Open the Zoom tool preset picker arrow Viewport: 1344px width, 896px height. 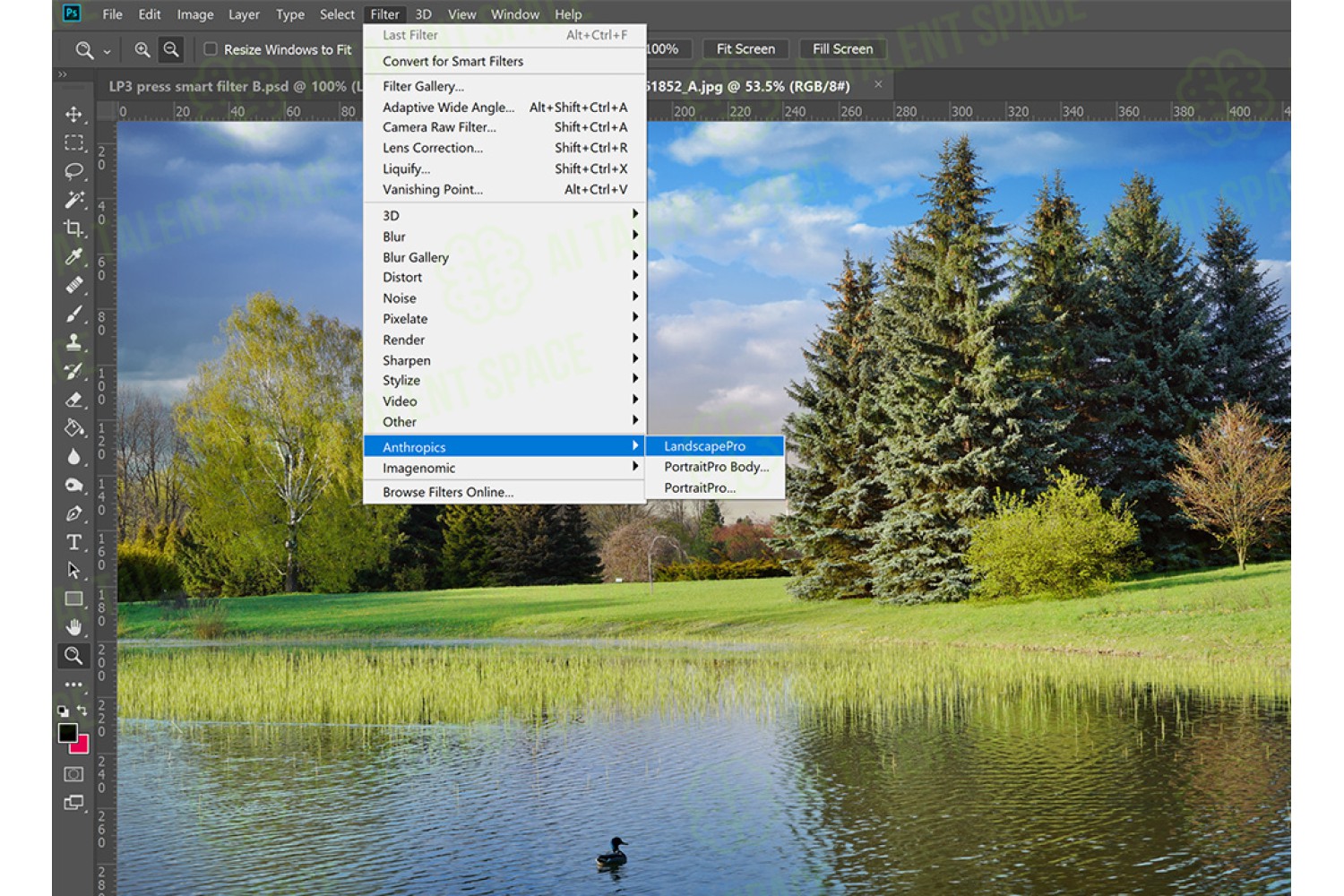click(107, 51)
